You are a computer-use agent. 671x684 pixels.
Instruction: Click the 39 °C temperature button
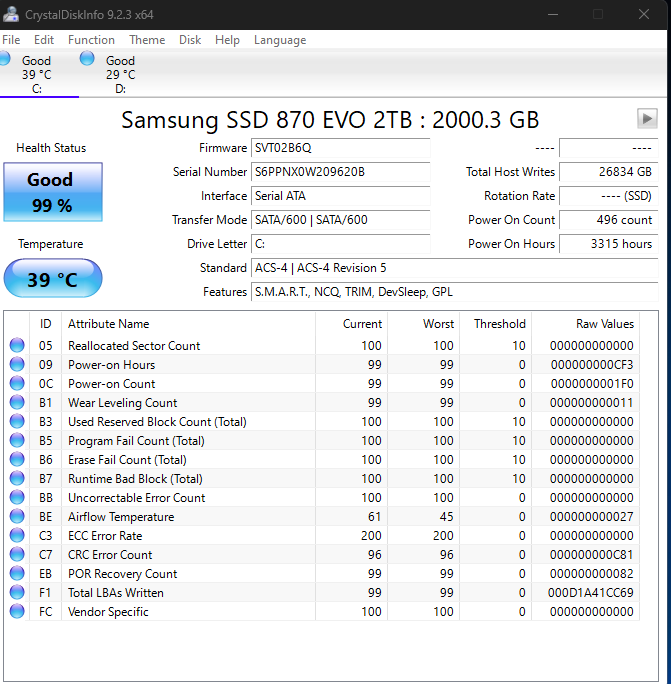53,278
